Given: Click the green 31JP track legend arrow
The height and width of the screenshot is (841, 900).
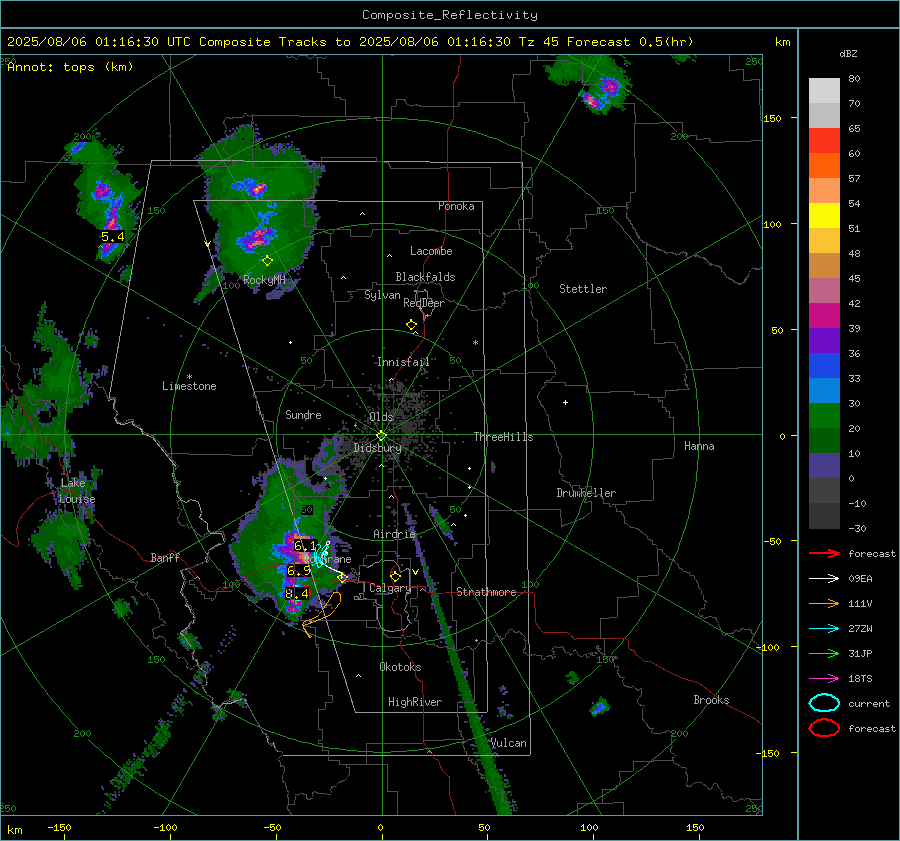Looking at the screenshot, I should (824, 653).
